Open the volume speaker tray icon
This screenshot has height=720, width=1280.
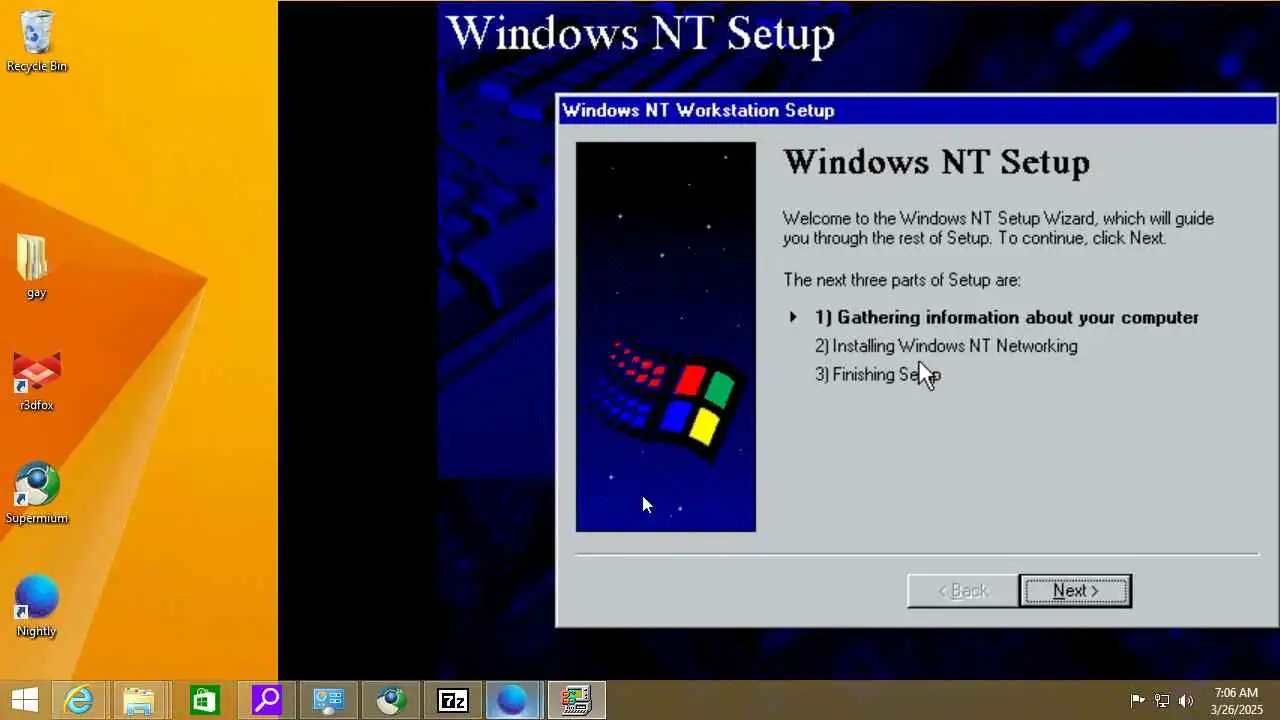point(1186,701)
